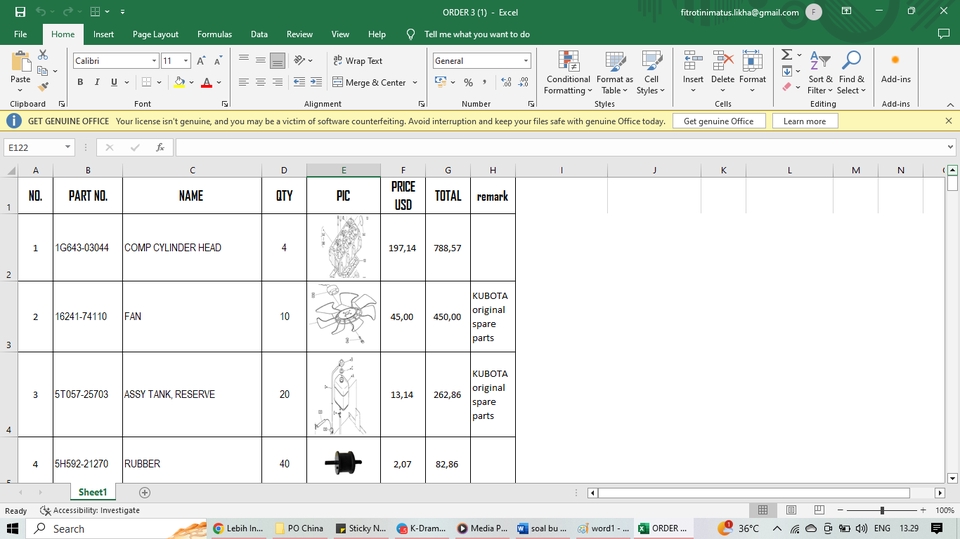Open font color dropdown arrow
The image size is (960, 539).
(x=219, y=82)
